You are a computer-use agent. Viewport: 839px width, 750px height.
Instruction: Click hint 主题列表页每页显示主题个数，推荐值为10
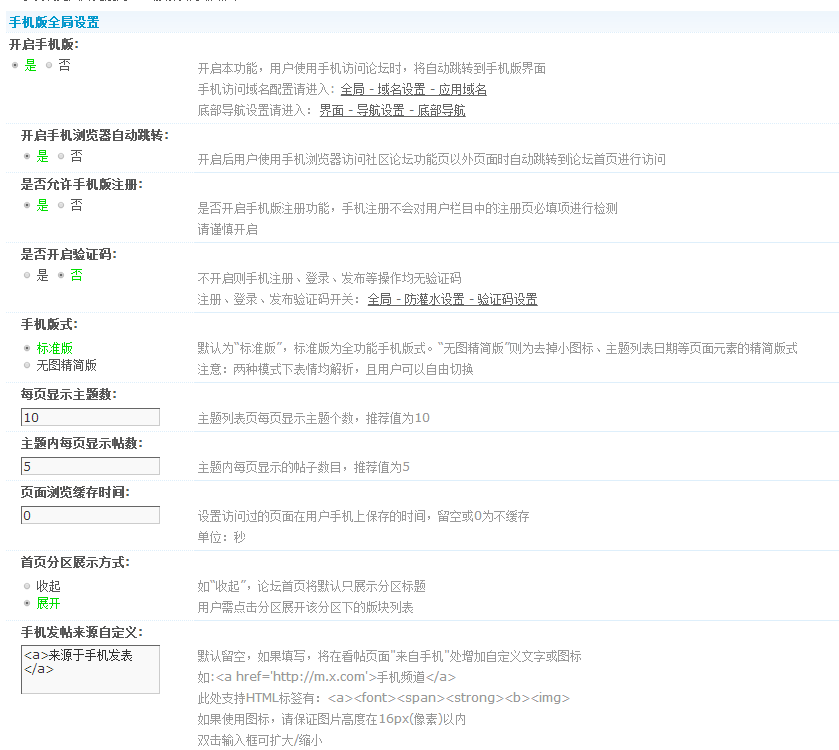(314, 418)
